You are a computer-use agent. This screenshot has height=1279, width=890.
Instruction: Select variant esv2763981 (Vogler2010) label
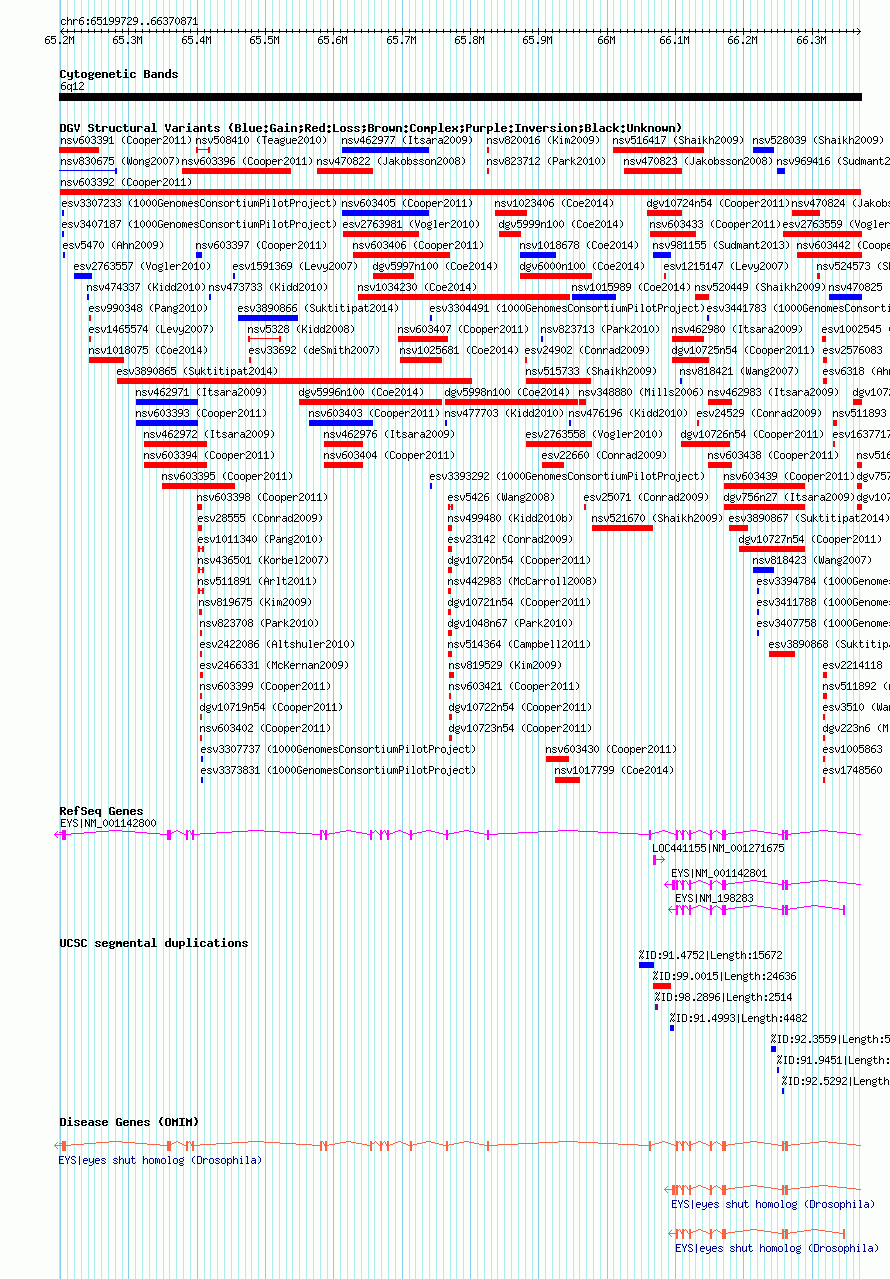(x=411, y=224)
